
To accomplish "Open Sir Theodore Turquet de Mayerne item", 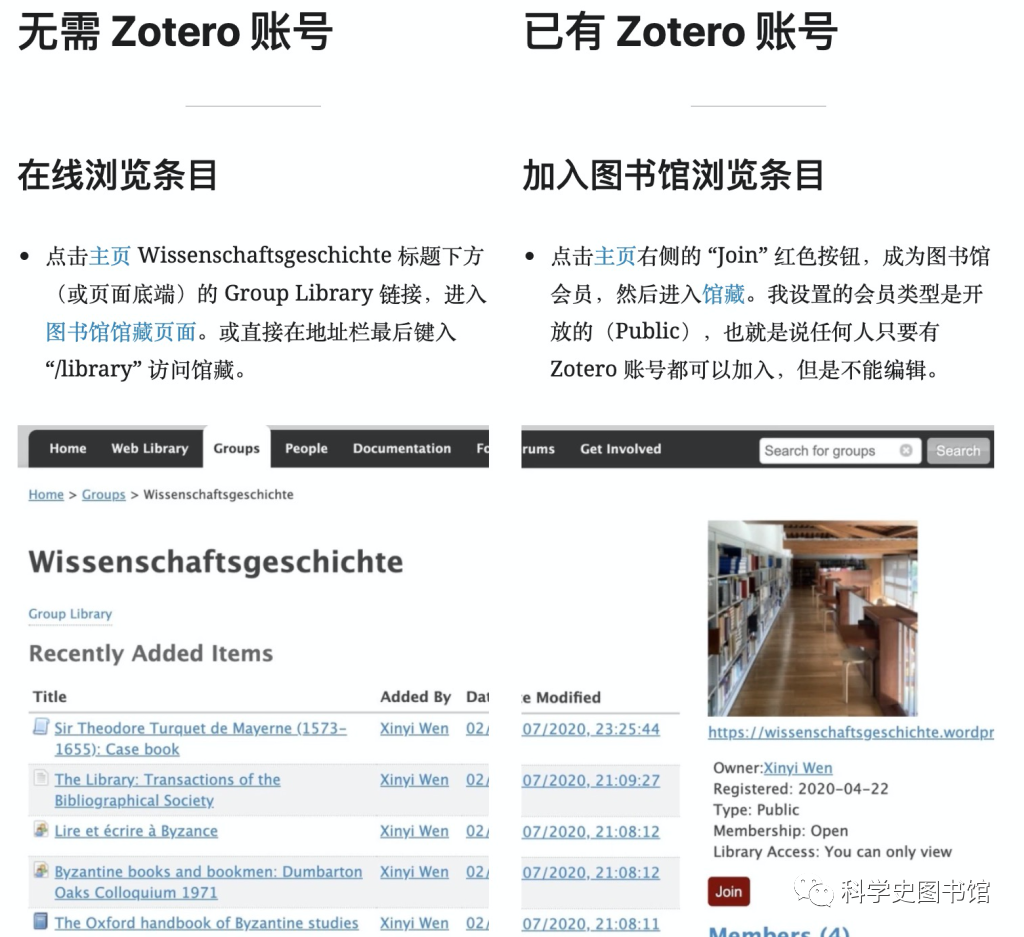I will [x=200, y=738].
